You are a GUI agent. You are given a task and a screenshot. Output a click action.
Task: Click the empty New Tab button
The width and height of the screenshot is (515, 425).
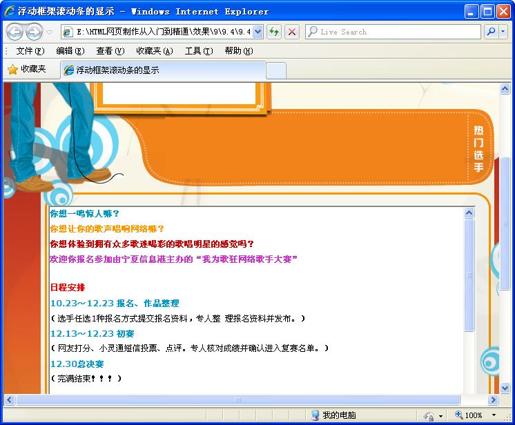[276, 71]
